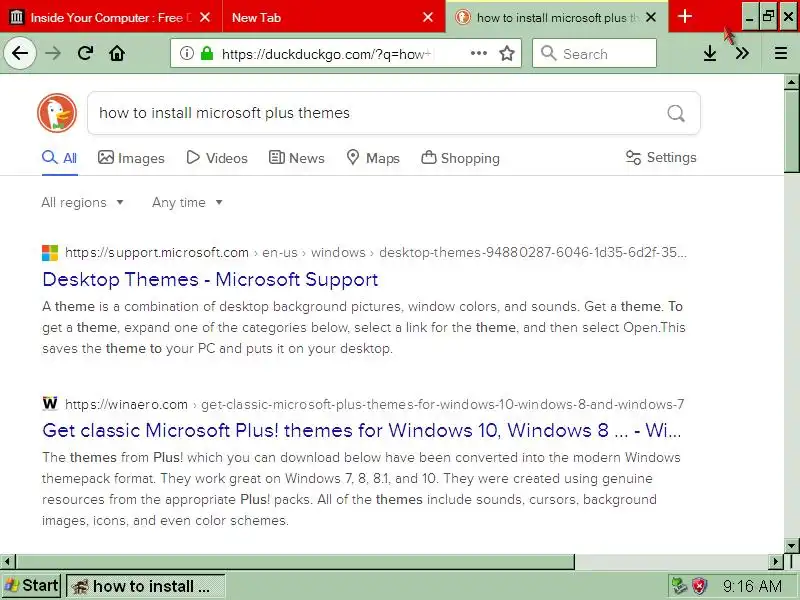
Task: Click horizontal scrollbar right arrow
Action: (x=776, y=562)
